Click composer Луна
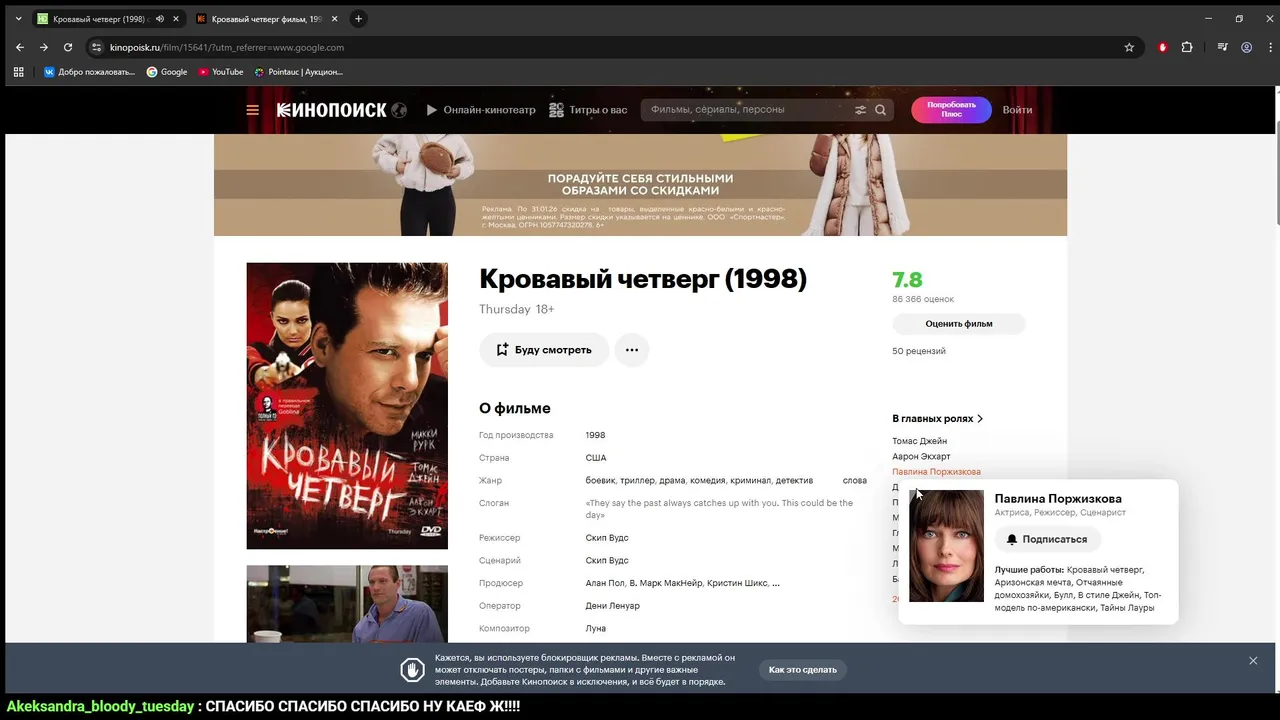The width and height of the screenshot is (1280, 720). 596,629
